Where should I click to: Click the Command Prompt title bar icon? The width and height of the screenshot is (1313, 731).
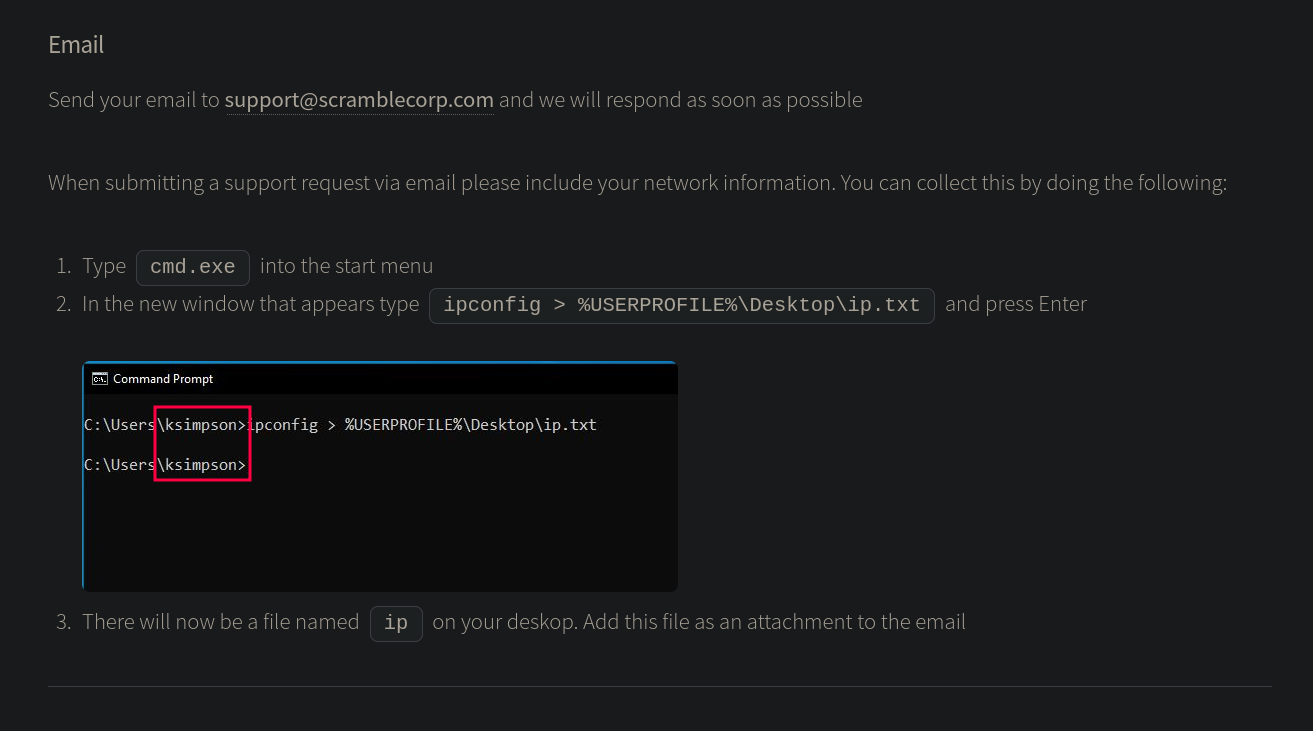[x=100, y=379]
